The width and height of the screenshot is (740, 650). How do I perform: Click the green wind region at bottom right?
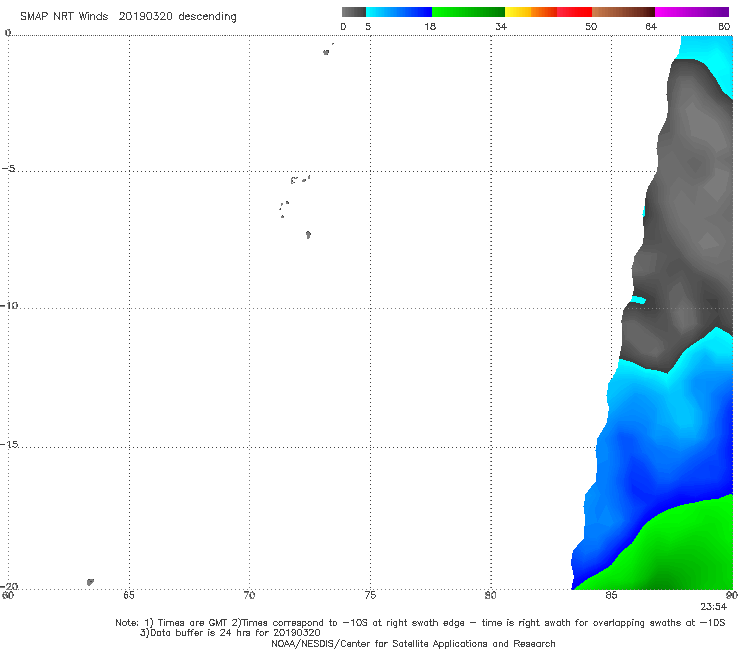(x=680, y=552)
